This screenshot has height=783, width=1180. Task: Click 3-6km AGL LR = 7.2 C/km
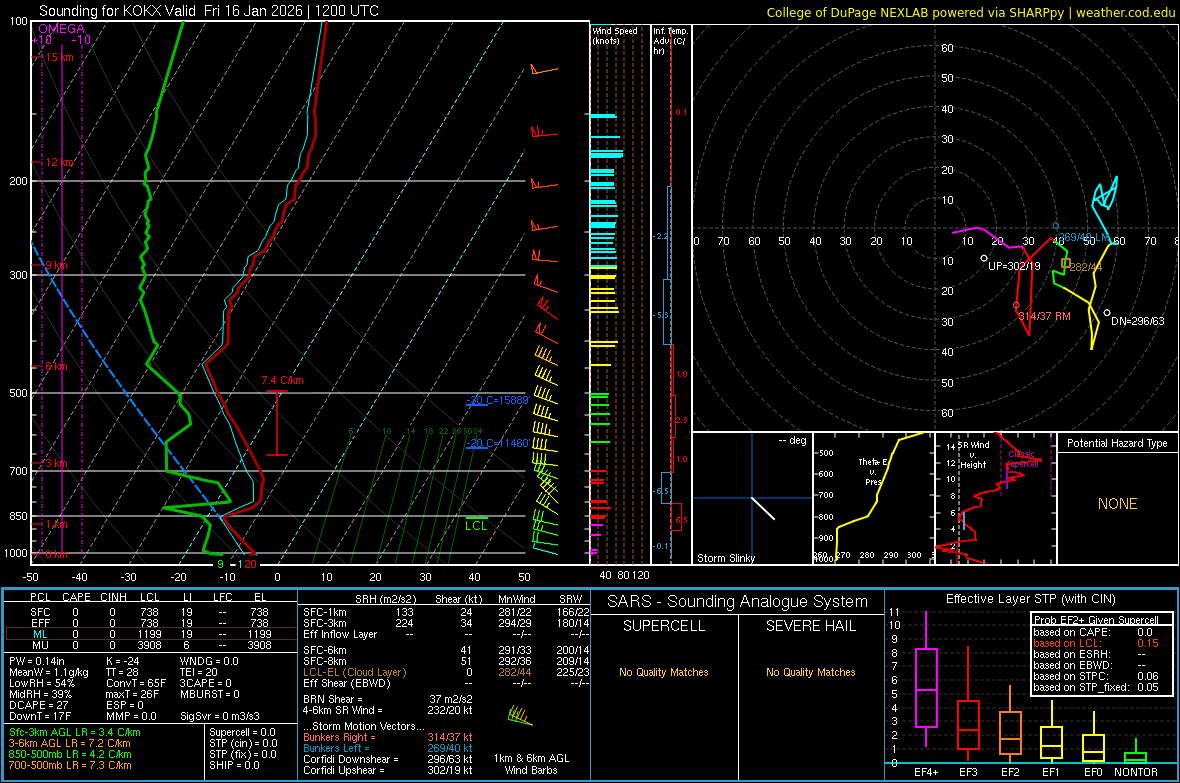click(70, 743)
